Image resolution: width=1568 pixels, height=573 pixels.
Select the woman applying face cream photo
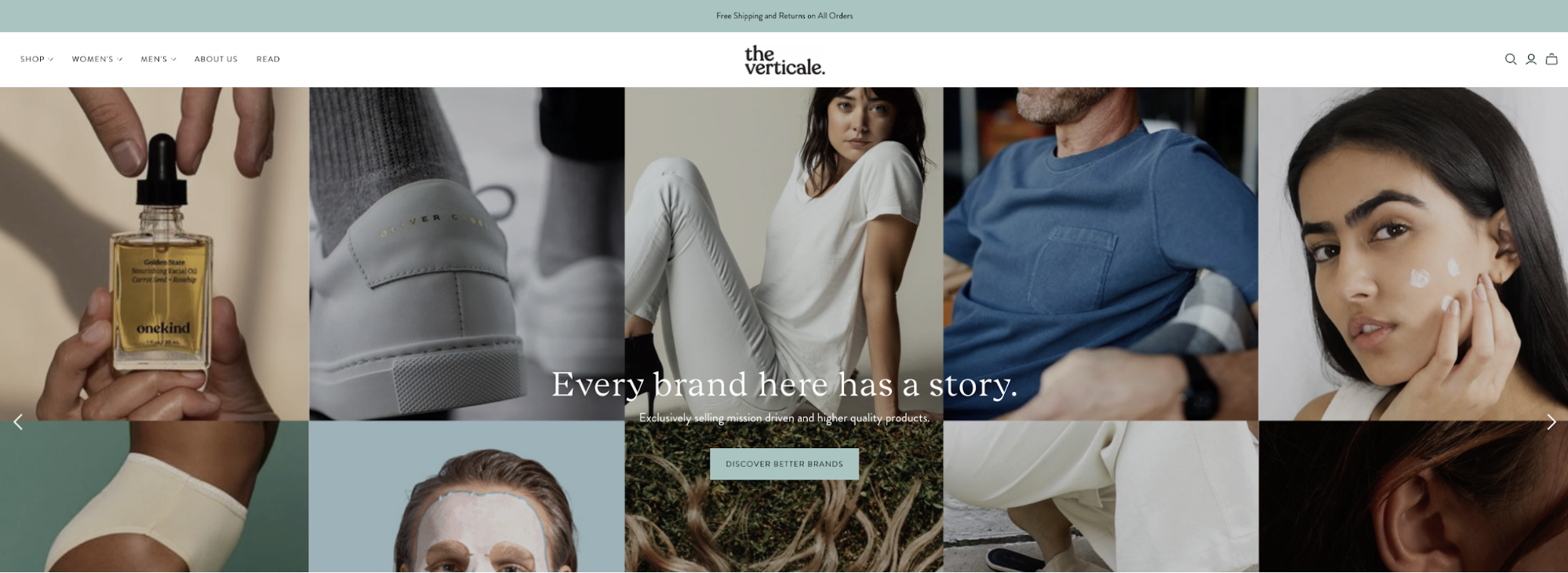pos(1413,254)
